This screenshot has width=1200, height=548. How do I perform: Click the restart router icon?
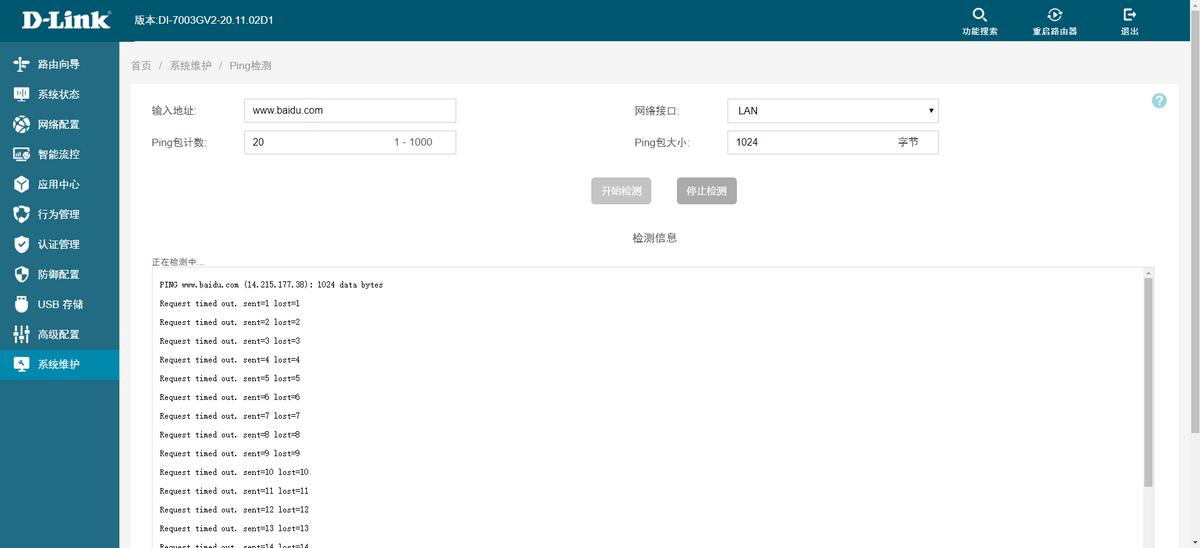(x=1055, y=15)
